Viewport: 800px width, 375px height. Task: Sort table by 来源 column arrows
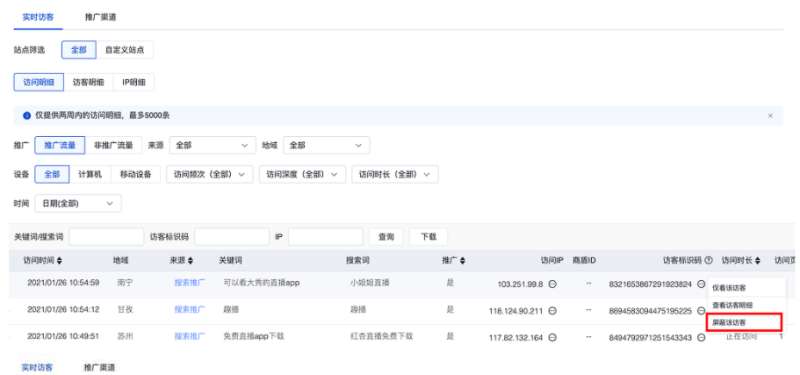190,261
